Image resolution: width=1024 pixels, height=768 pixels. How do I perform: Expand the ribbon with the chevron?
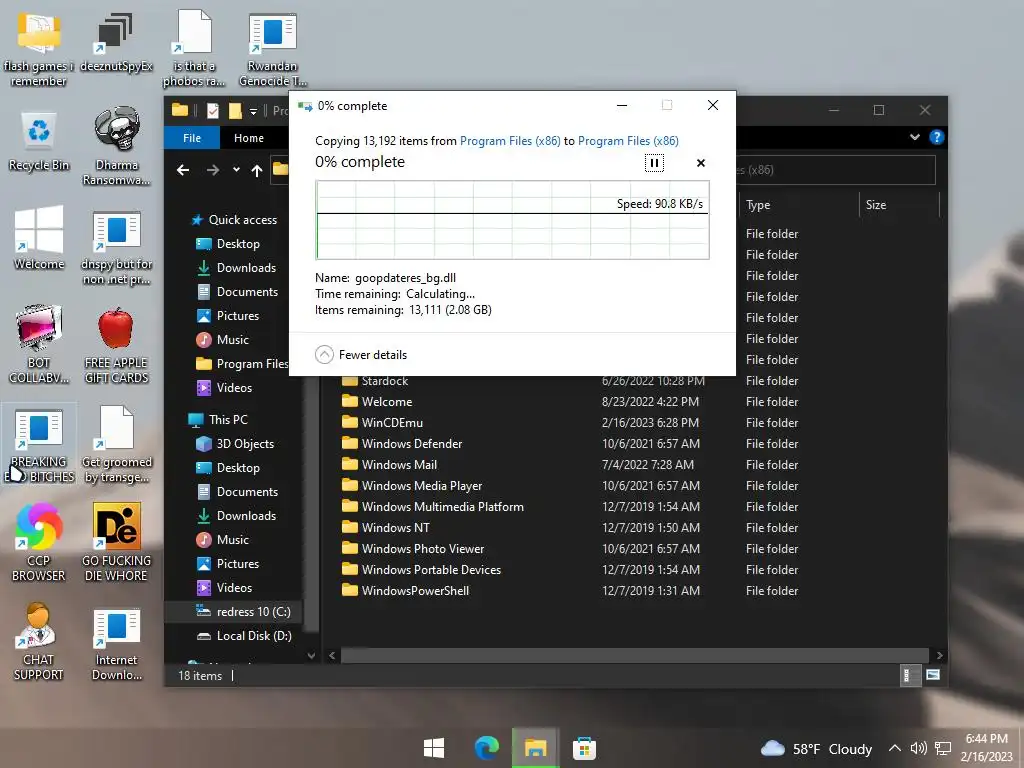(x=914, y=137)
